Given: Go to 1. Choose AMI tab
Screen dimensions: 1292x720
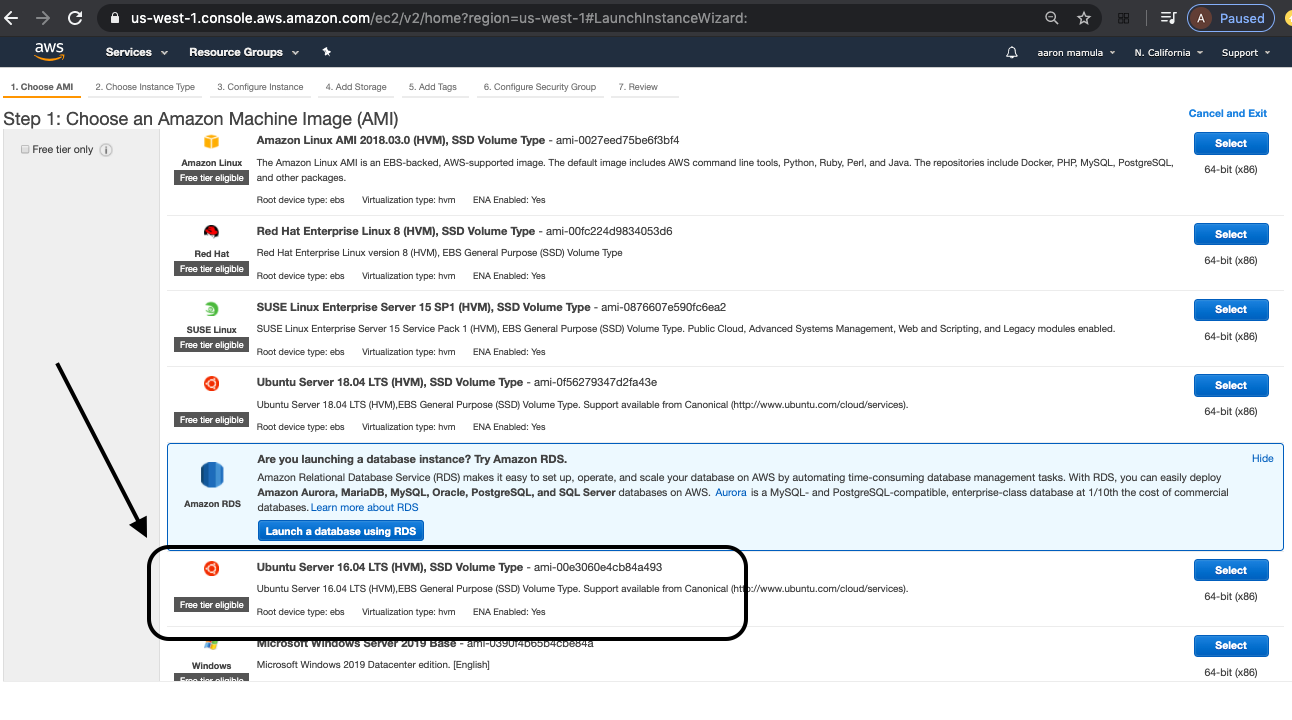Looking at the screenshot, I should coord(42,87).
